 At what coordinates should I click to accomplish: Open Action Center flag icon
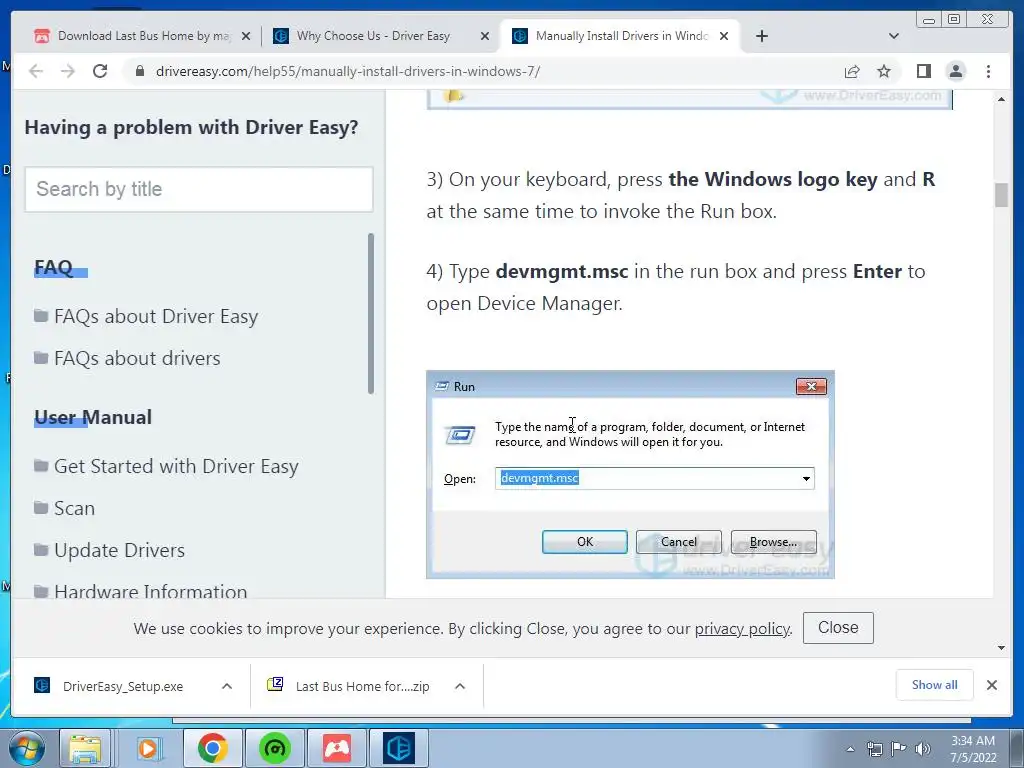click(x=899, y=749)
